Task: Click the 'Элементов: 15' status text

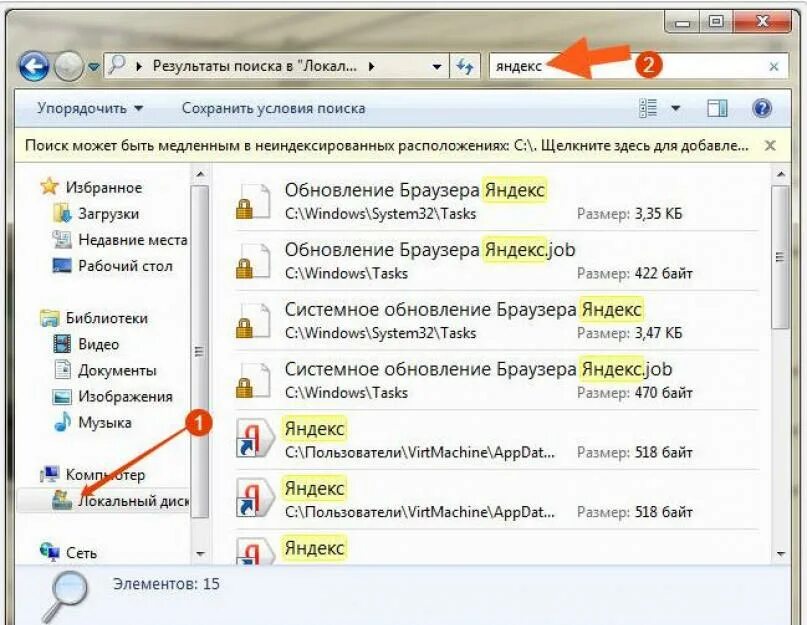Action: (x=166, y=584)
